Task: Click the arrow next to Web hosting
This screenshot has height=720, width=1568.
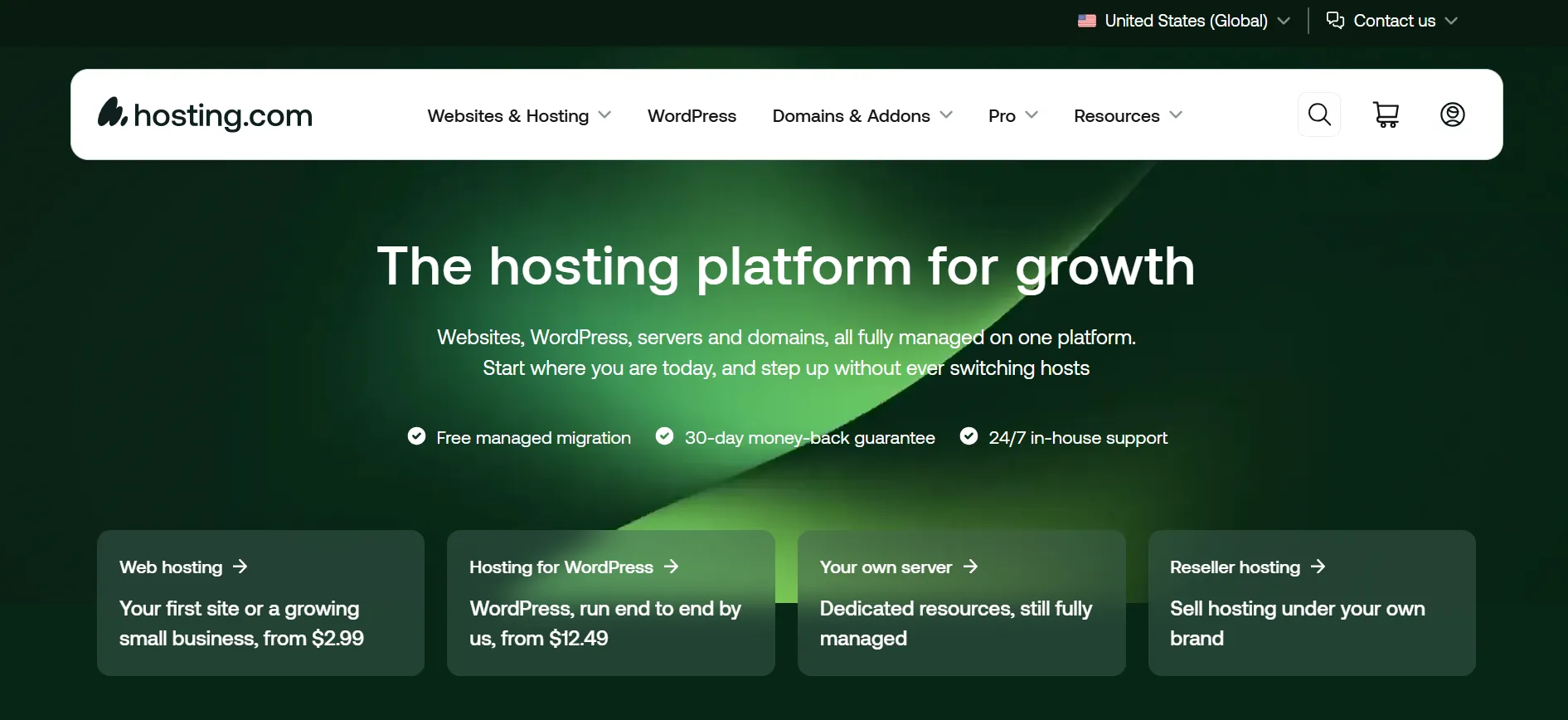Action: pyautogui.click(x=240, y=567)
